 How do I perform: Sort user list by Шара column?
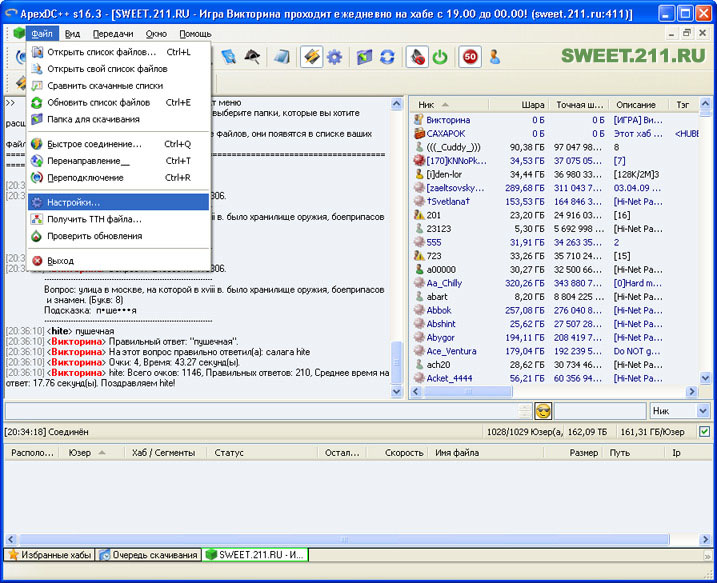click(519, 105)
